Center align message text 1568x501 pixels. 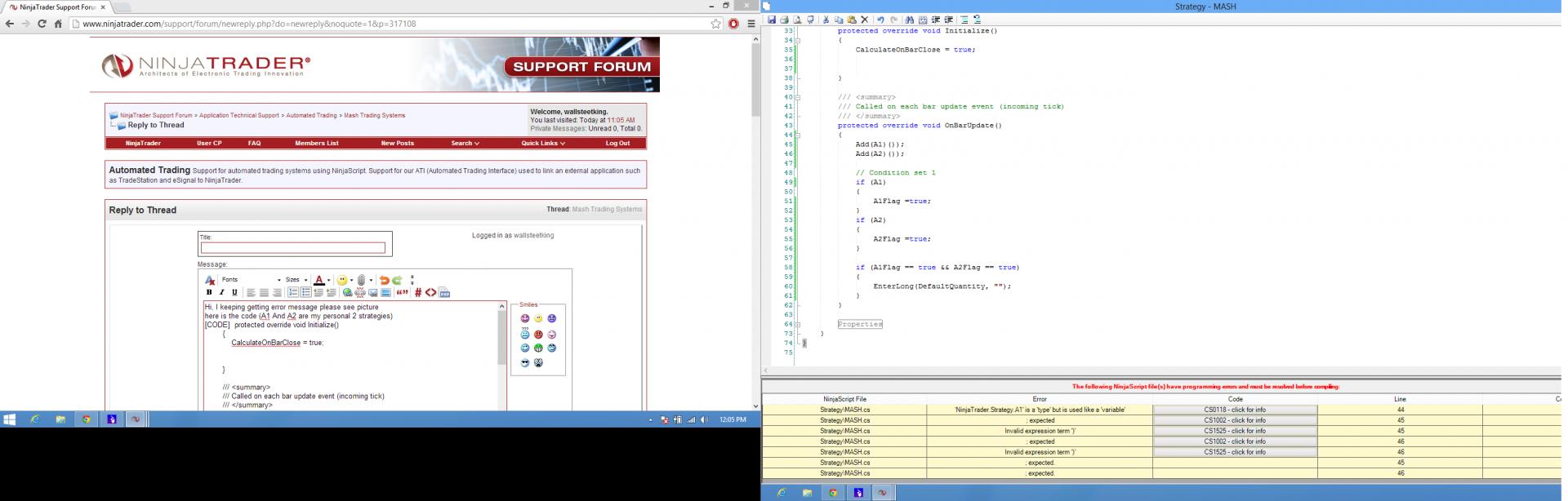264,293
